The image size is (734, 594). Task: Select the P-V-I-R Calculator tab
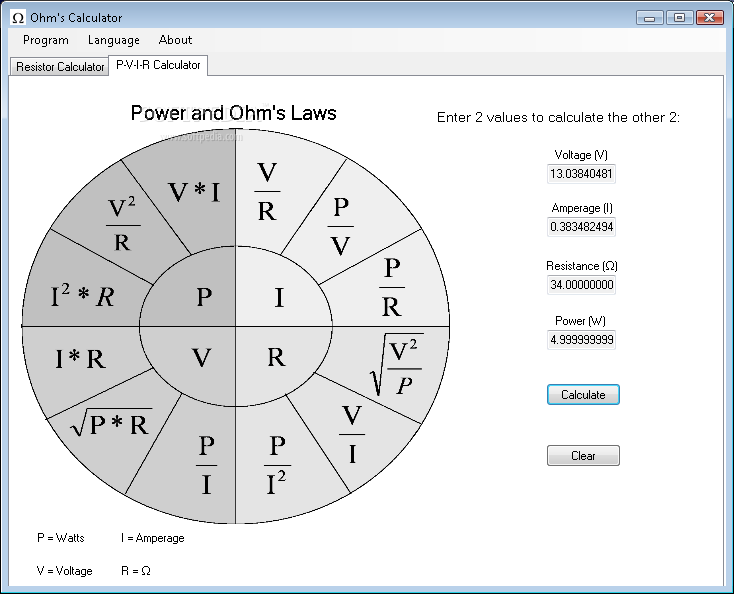[x=158, y=65]
